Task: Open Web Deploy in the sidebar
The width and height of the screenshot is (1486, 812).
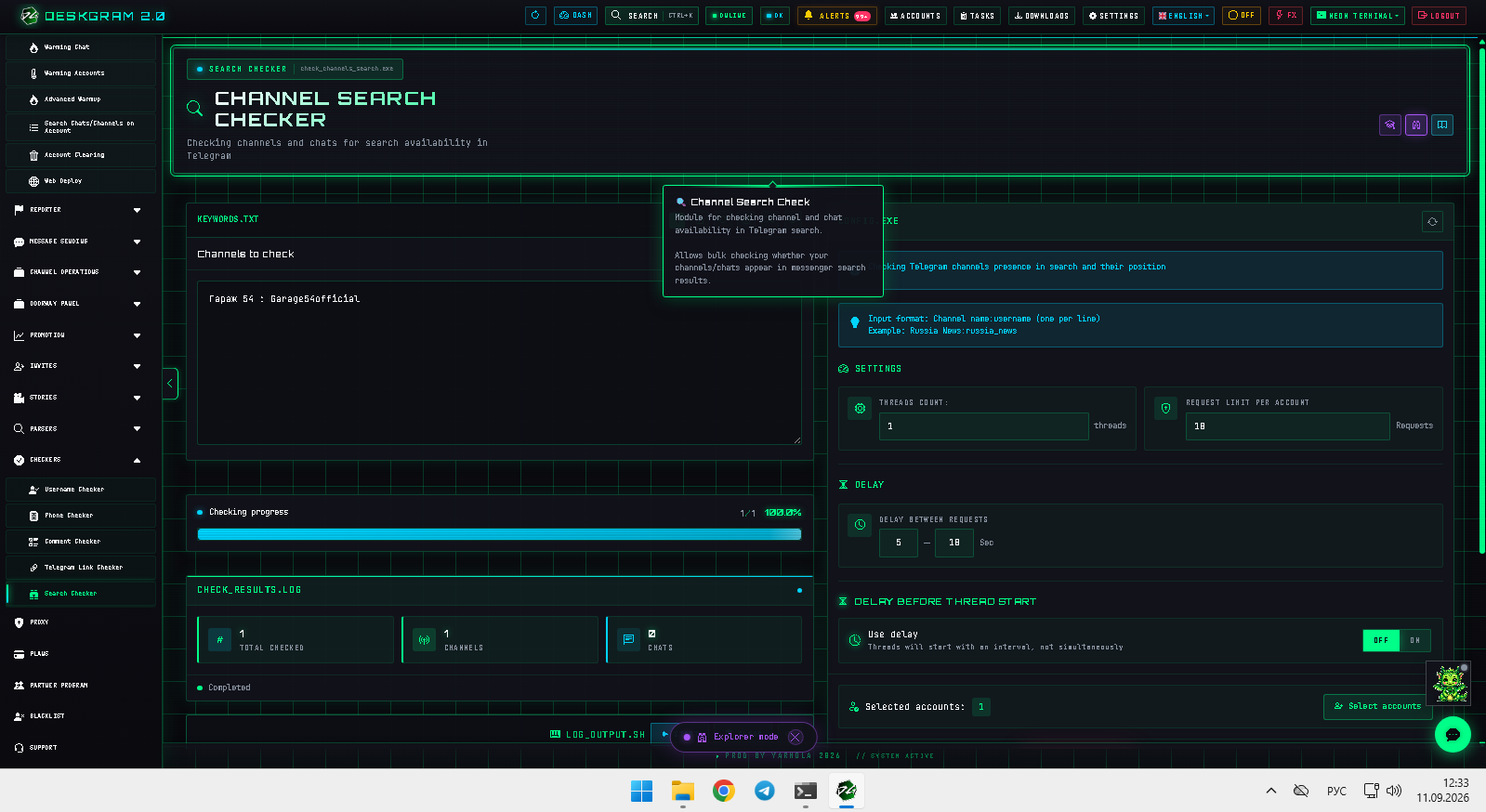Action: click(81, 181)
